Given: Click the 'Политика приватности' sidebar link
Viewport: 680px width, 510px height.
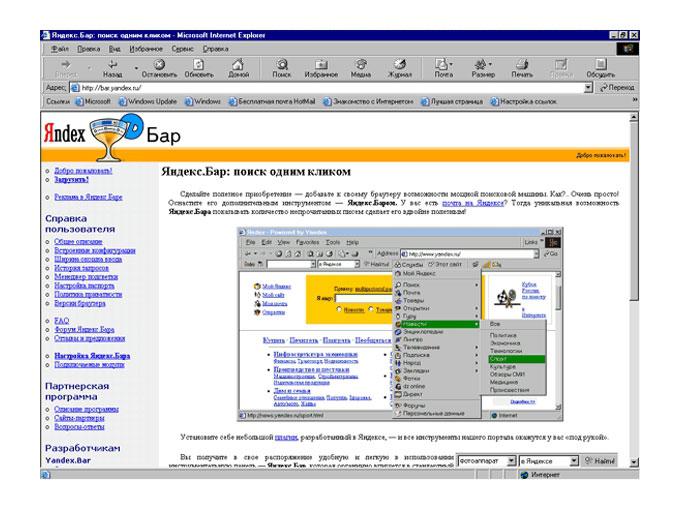Looking at the screenshot, I should [x=88, y=294].
